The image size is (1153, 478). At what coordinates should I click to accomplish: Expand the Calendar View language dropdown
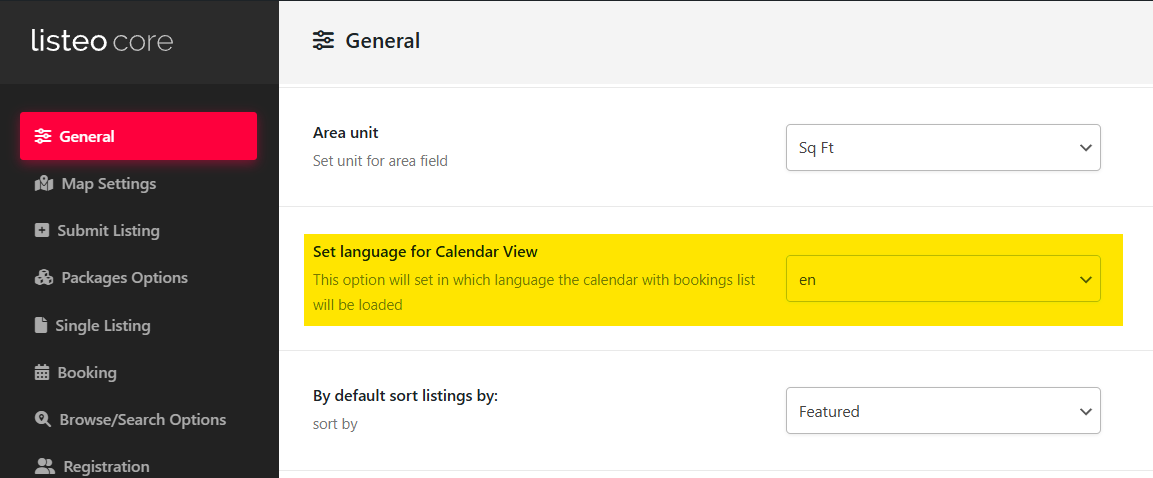(x=943, y=280)
